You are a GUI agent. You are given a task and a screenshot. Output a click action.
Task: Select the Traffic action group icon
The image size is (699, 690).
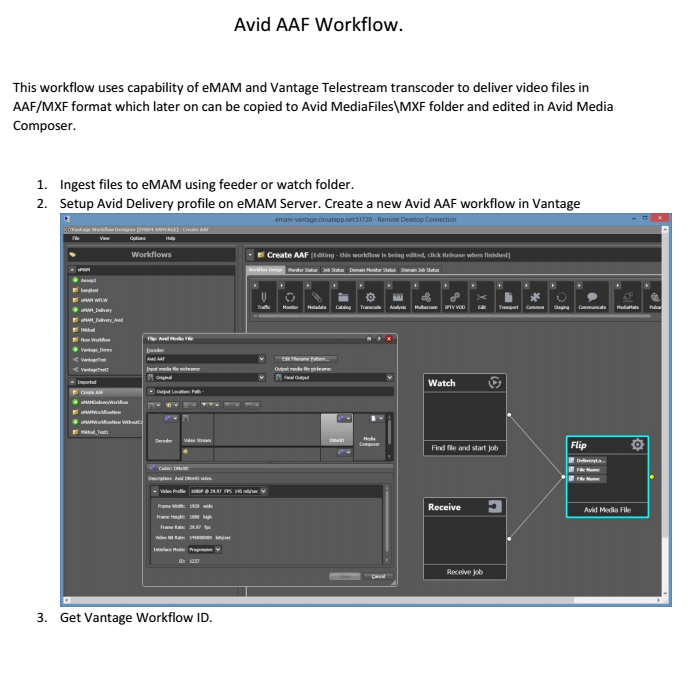[x=263, y=298]
